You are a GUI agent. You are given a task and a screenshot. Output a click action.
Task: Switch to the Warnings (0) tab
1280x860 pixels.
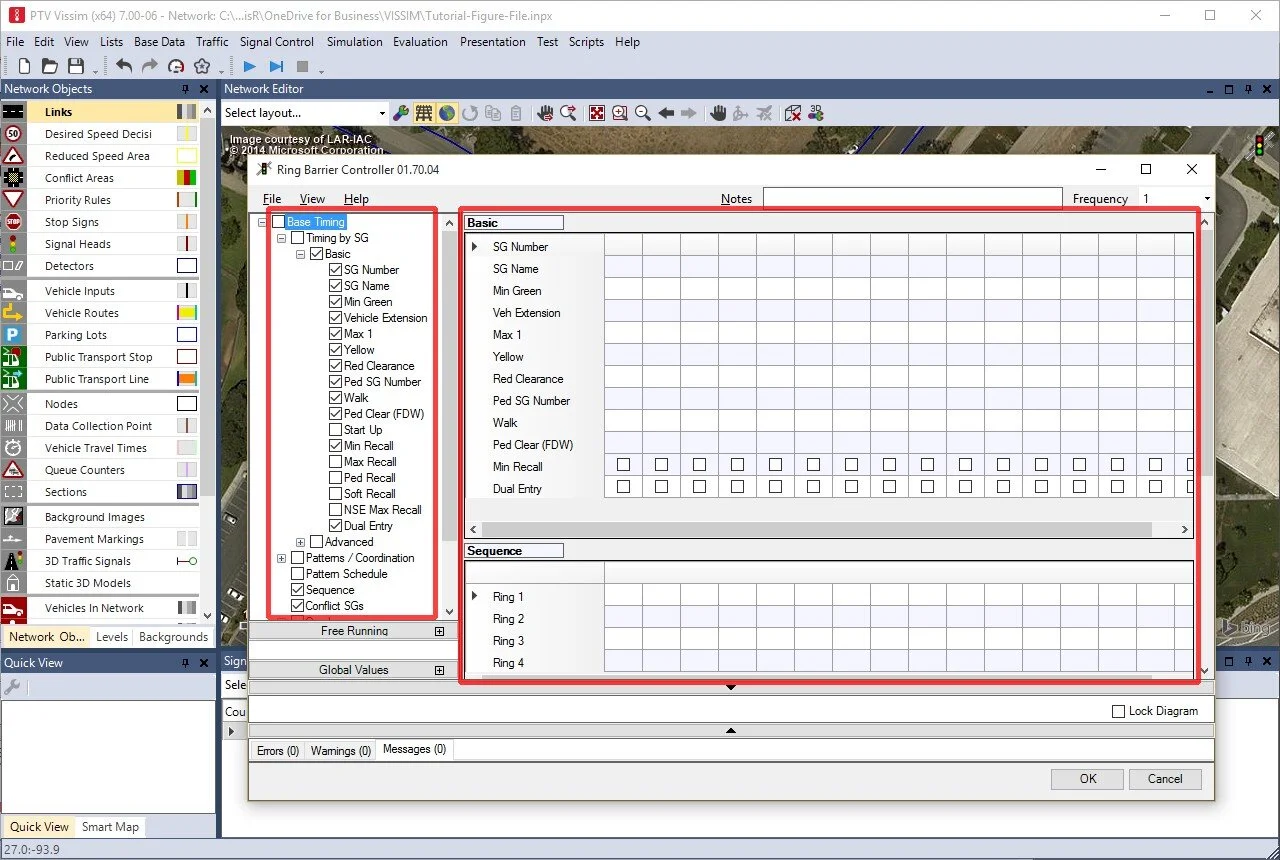[x=340, y=749]
